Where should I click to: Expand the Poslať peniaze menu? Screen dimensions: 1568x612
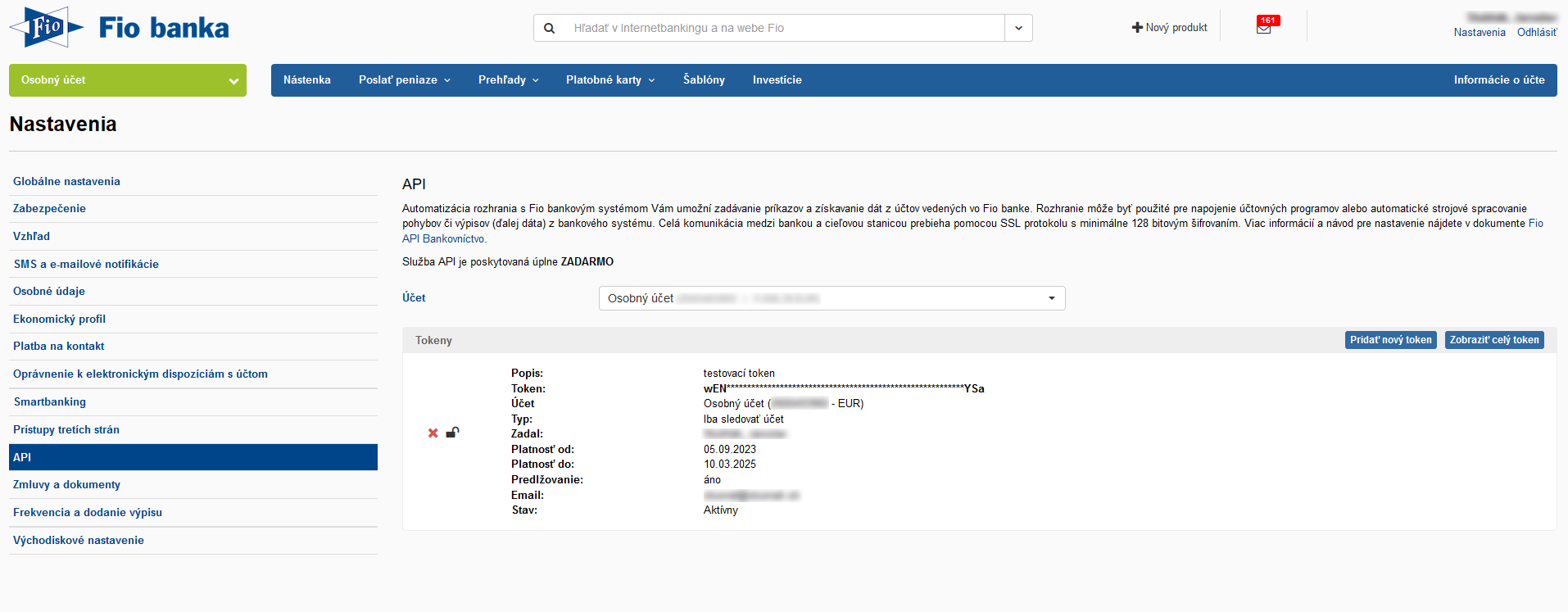(404, 80)
